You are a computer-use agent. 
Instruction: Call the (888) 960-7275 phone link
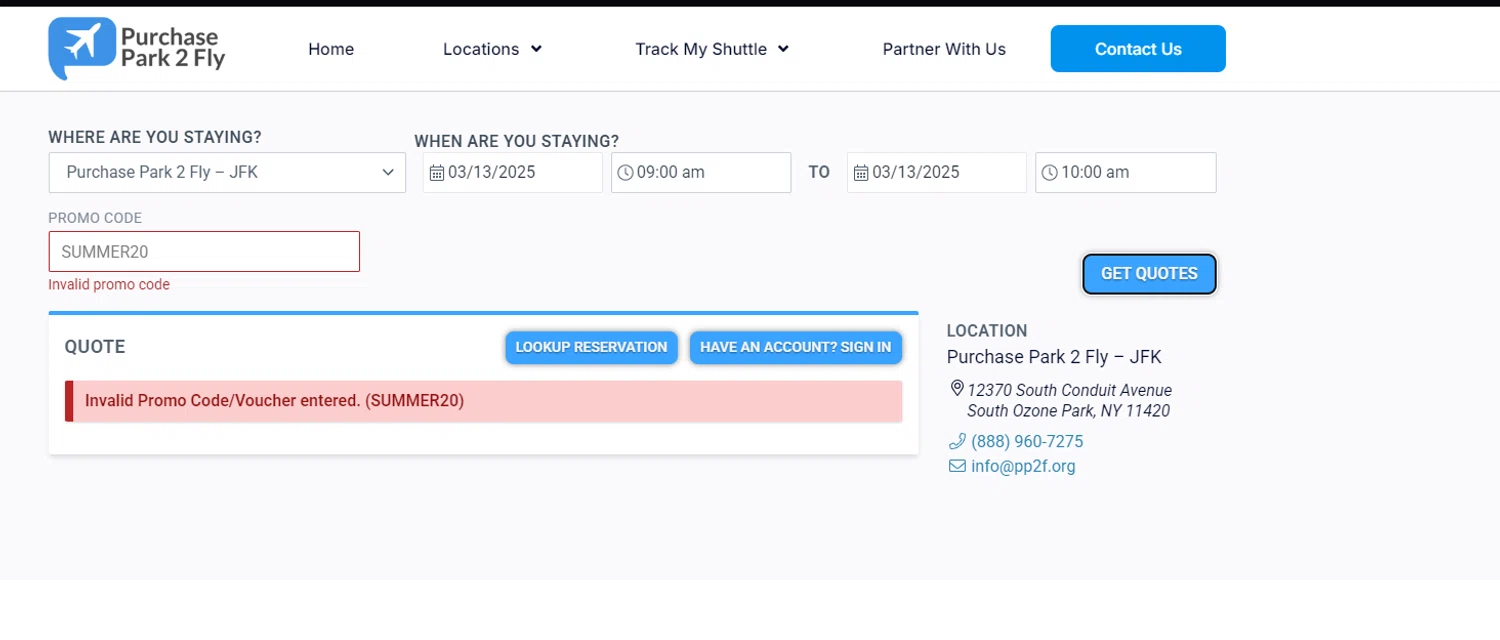tap(1027, 441)
